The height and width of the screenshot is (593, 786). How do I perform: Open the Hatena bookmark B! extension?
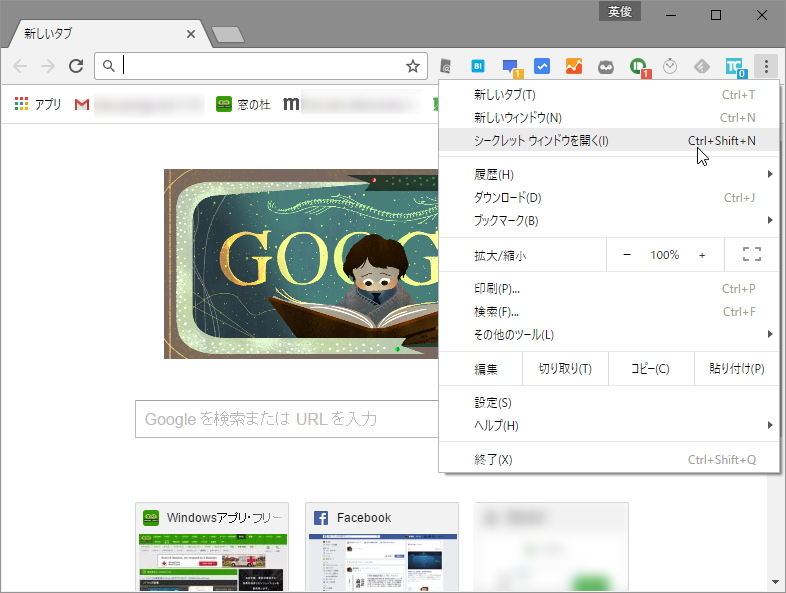pyautogui.click(x=478, y=66)
